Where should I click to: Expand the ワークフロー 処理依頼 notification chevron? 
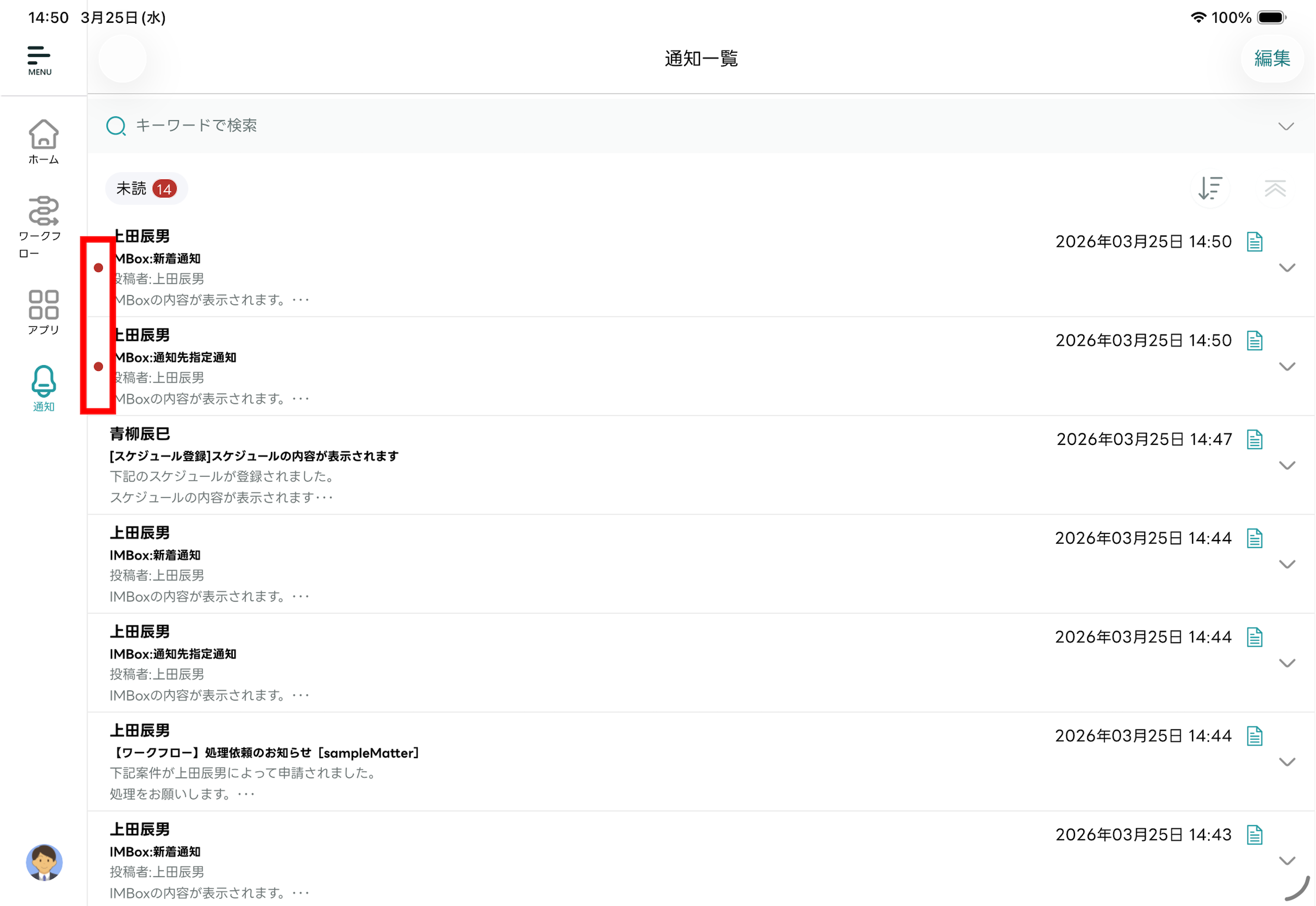click(x=1287, y=762)
